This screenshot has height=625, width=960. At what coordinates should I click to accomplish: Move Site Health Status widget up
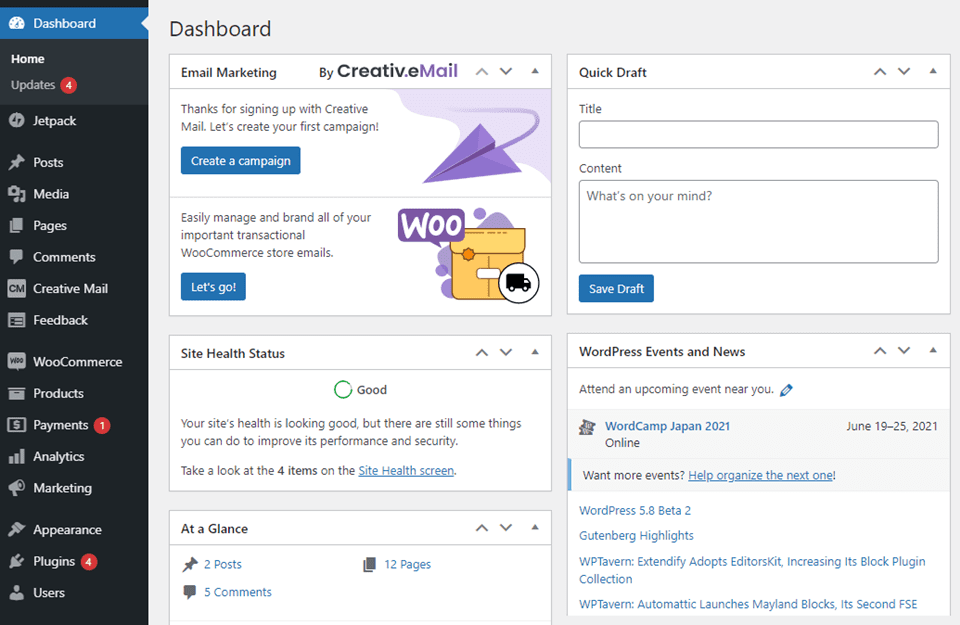[482, 353]
